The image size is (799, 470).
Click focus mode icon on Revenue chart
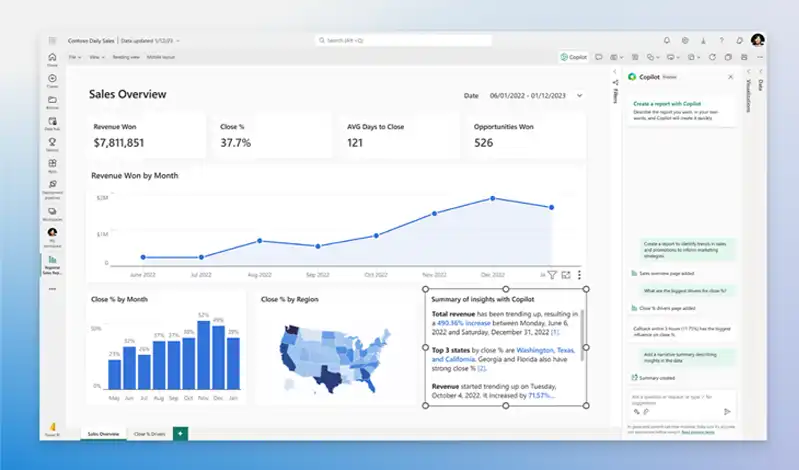pyautogui.click(x=566, y=275)
